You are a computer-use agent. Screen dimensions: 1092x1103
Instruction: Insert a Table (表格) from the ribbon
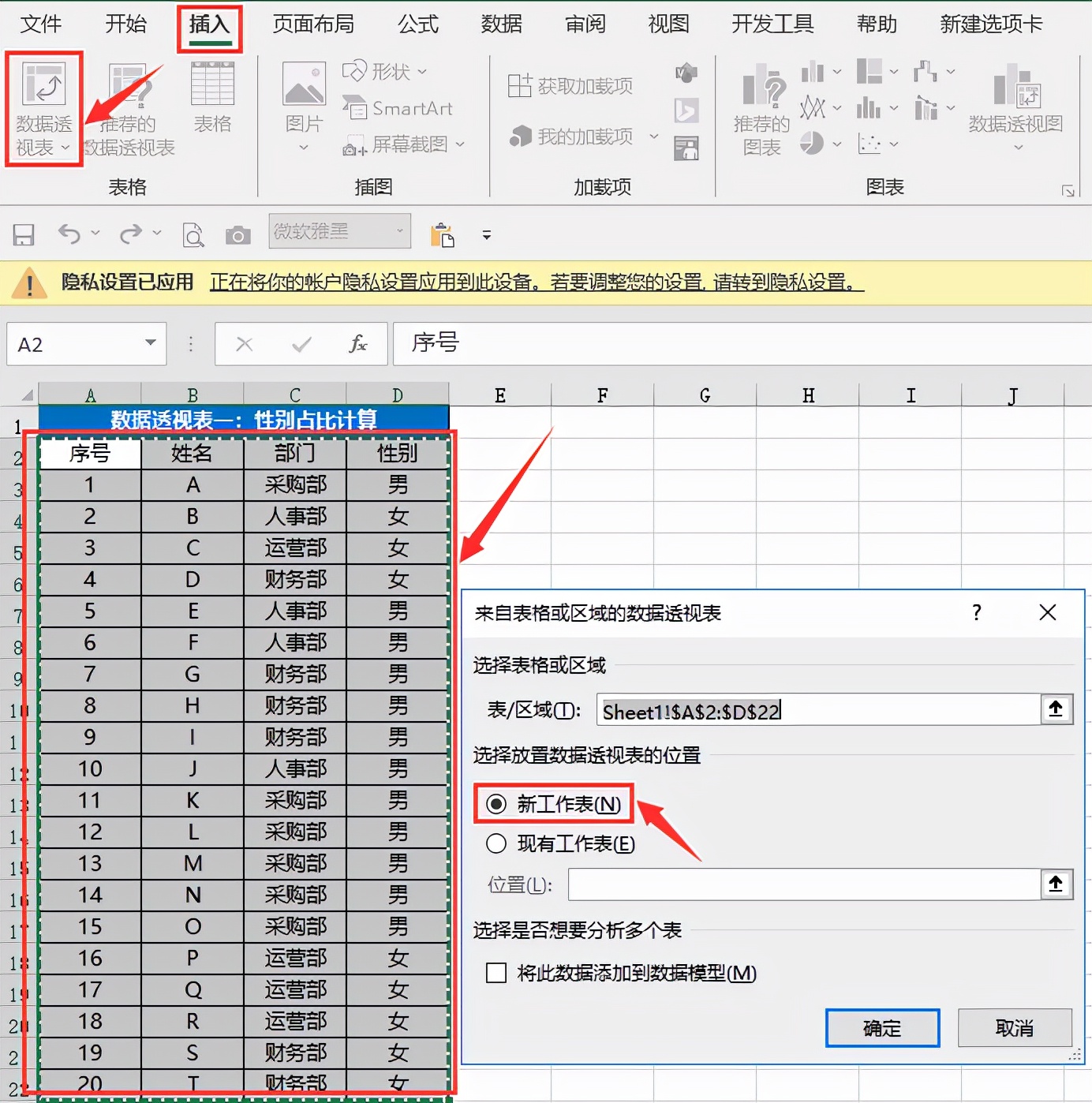[212, 99]
